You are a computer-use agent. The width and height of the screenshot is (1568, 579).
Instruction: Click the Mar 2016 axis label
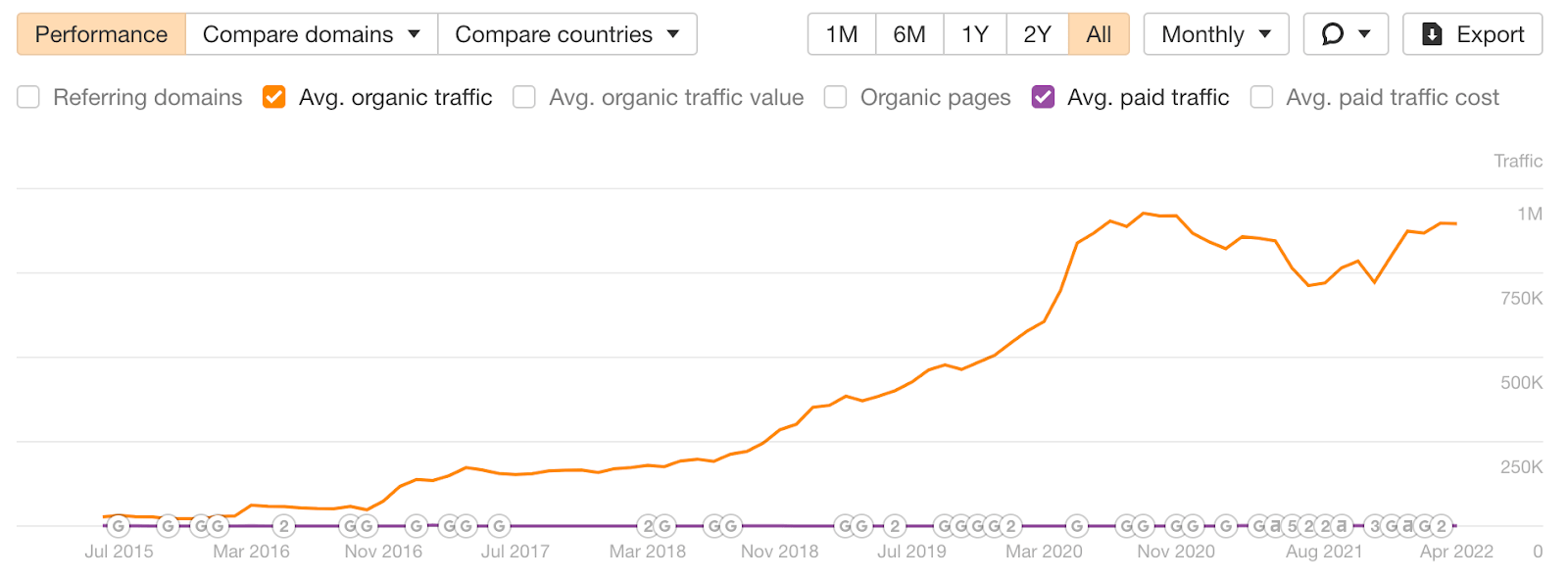click(x=251, y=552)
